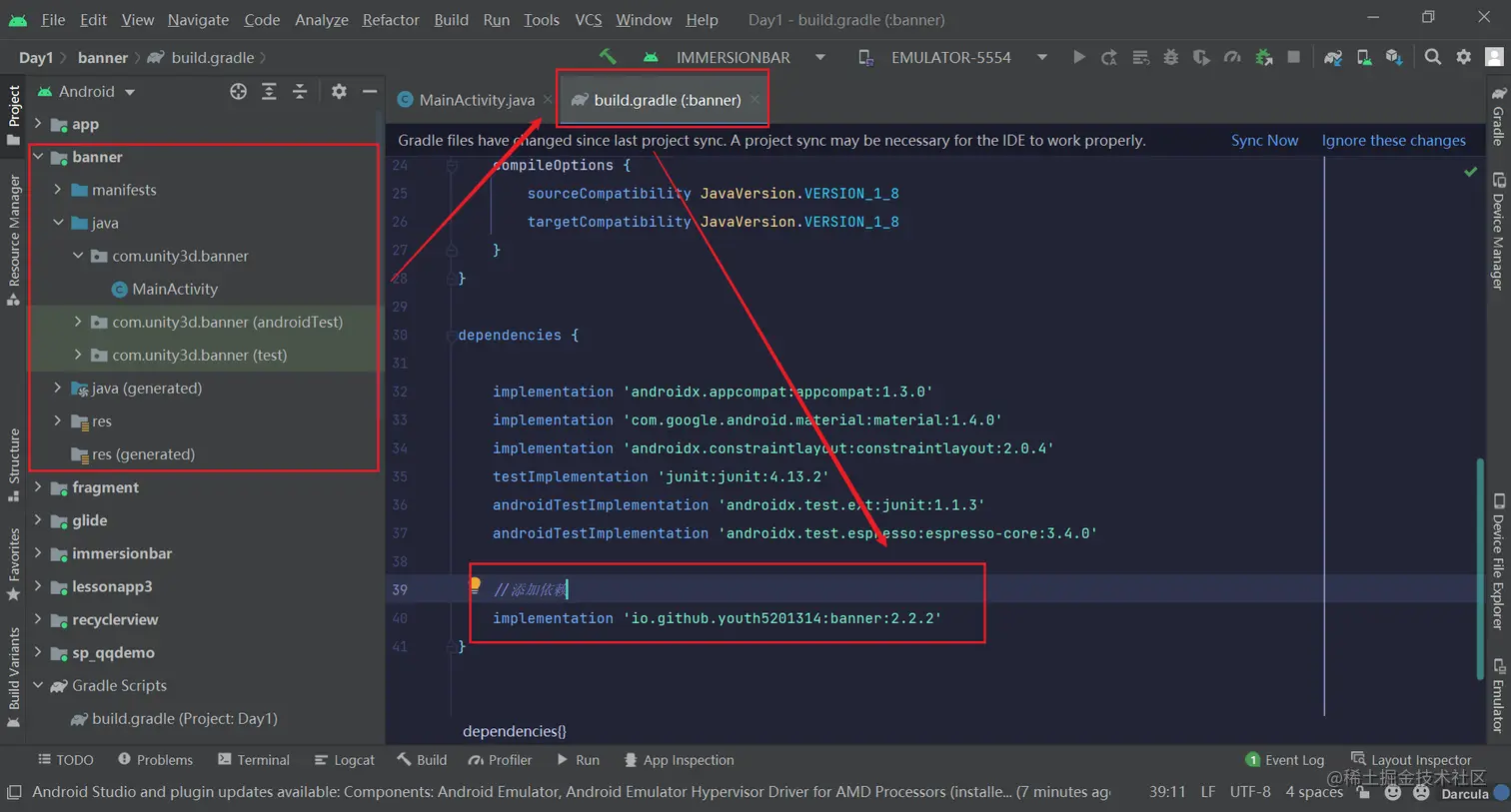
Task: Toggle the Favorites tool window
Action: [14, 564]
